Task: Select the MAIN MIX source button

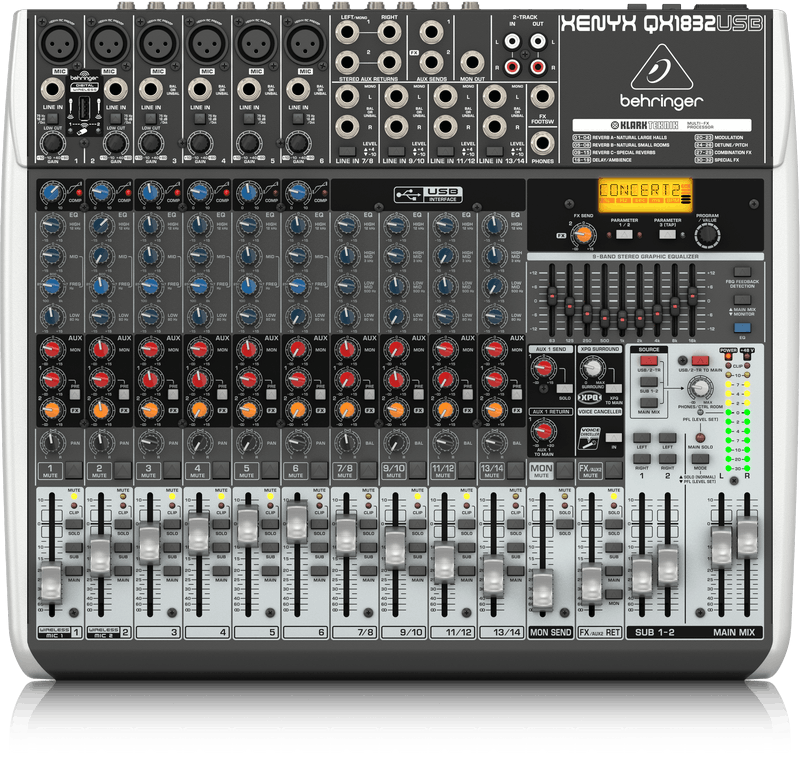Action: [648, 403]
